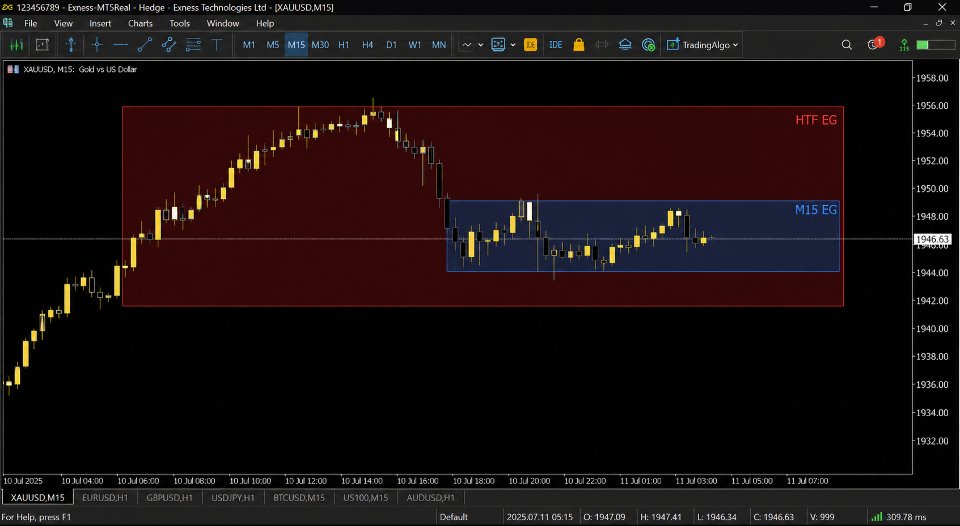The width and height of the screenshot is (960, 526).
Task: Open the blue IDE MetaEditor button
Action: click(555, 45)
